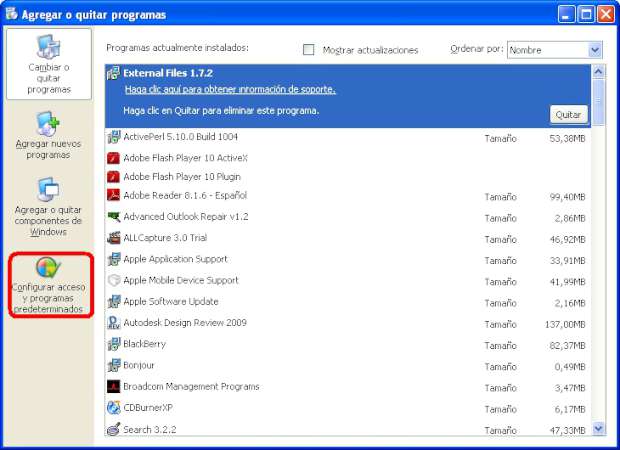The image size is (620, 450).
Task: Click the Apple Software Update icon
Action: pyautogui.click(x=113, y=301)
